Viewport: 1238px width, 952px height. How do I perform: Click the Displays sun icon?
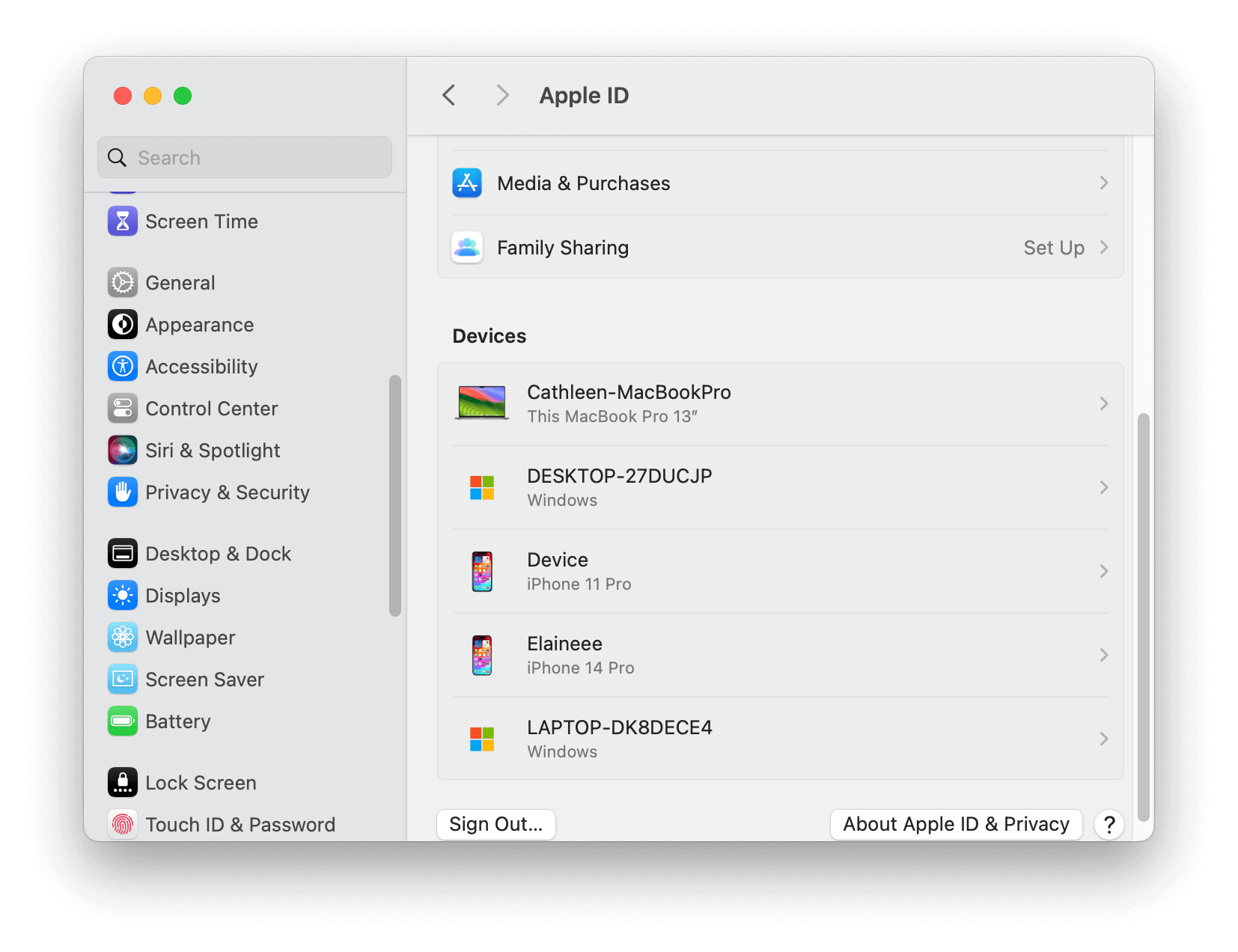[123, 596]
